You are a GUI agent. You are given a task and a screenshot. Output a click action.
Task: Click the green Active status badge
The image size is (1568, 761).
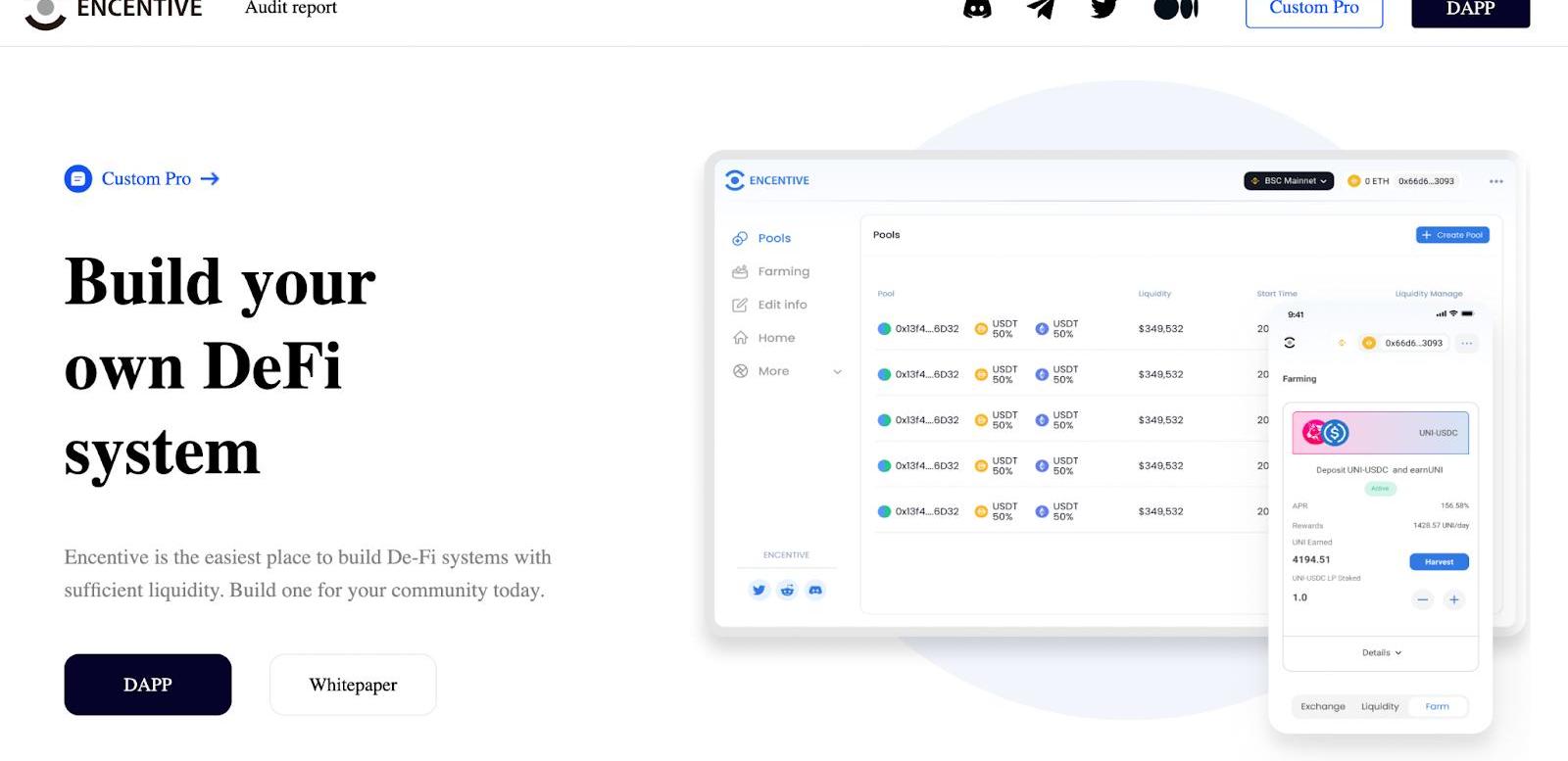coord(1380,488)
